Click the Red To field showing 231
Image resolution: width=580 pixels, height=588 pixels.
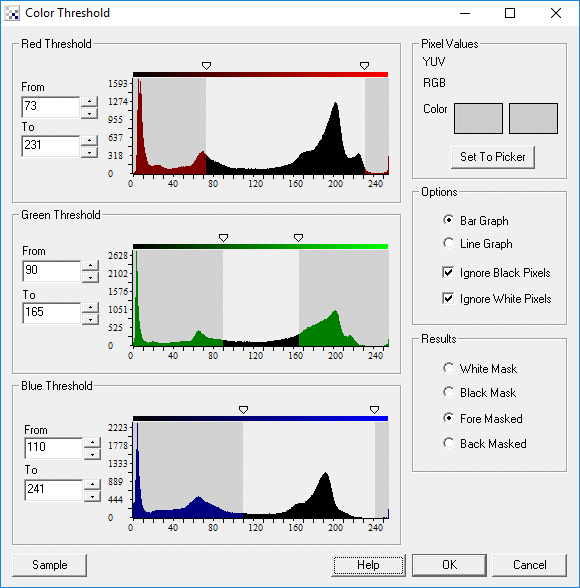(51, 146)
